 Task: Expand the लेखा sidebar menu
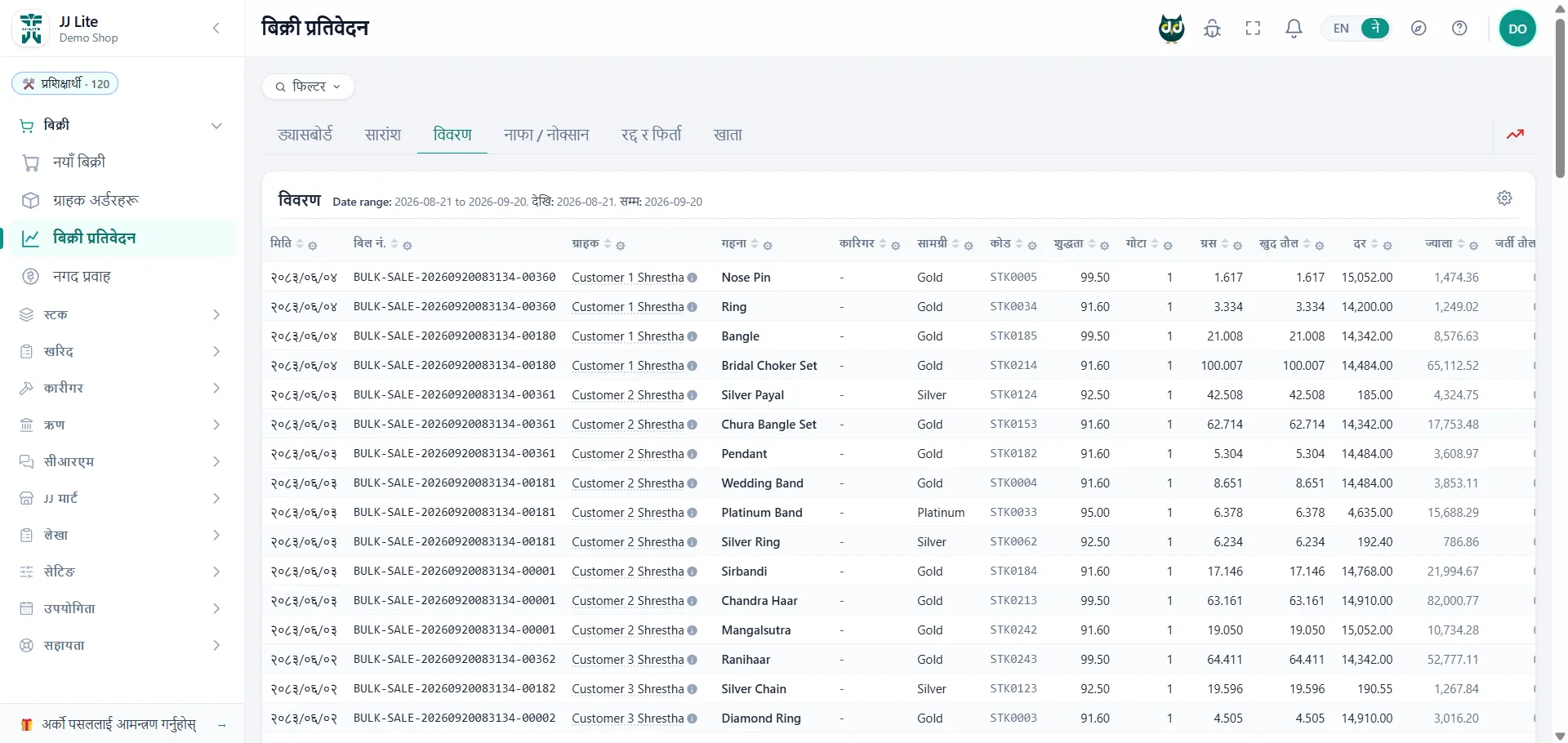point(120,535)
